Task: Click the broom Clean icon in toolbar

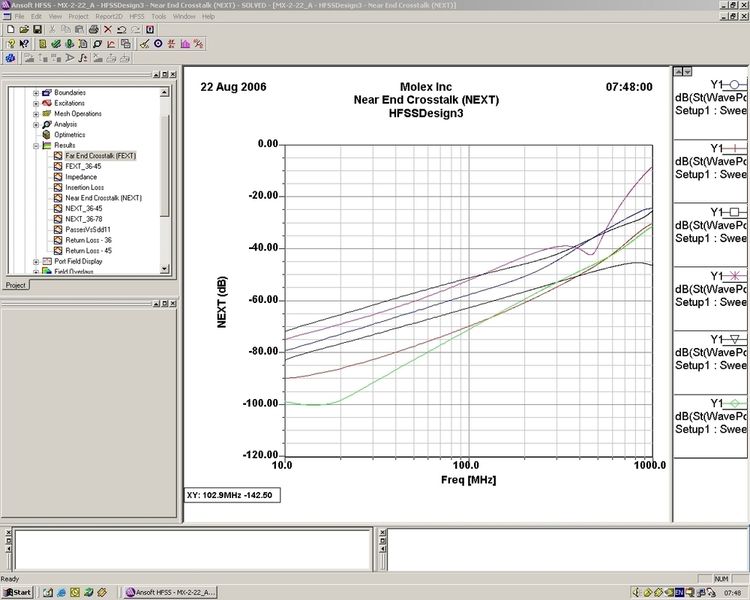Action: pyautogui.click(x=144, y=44)
